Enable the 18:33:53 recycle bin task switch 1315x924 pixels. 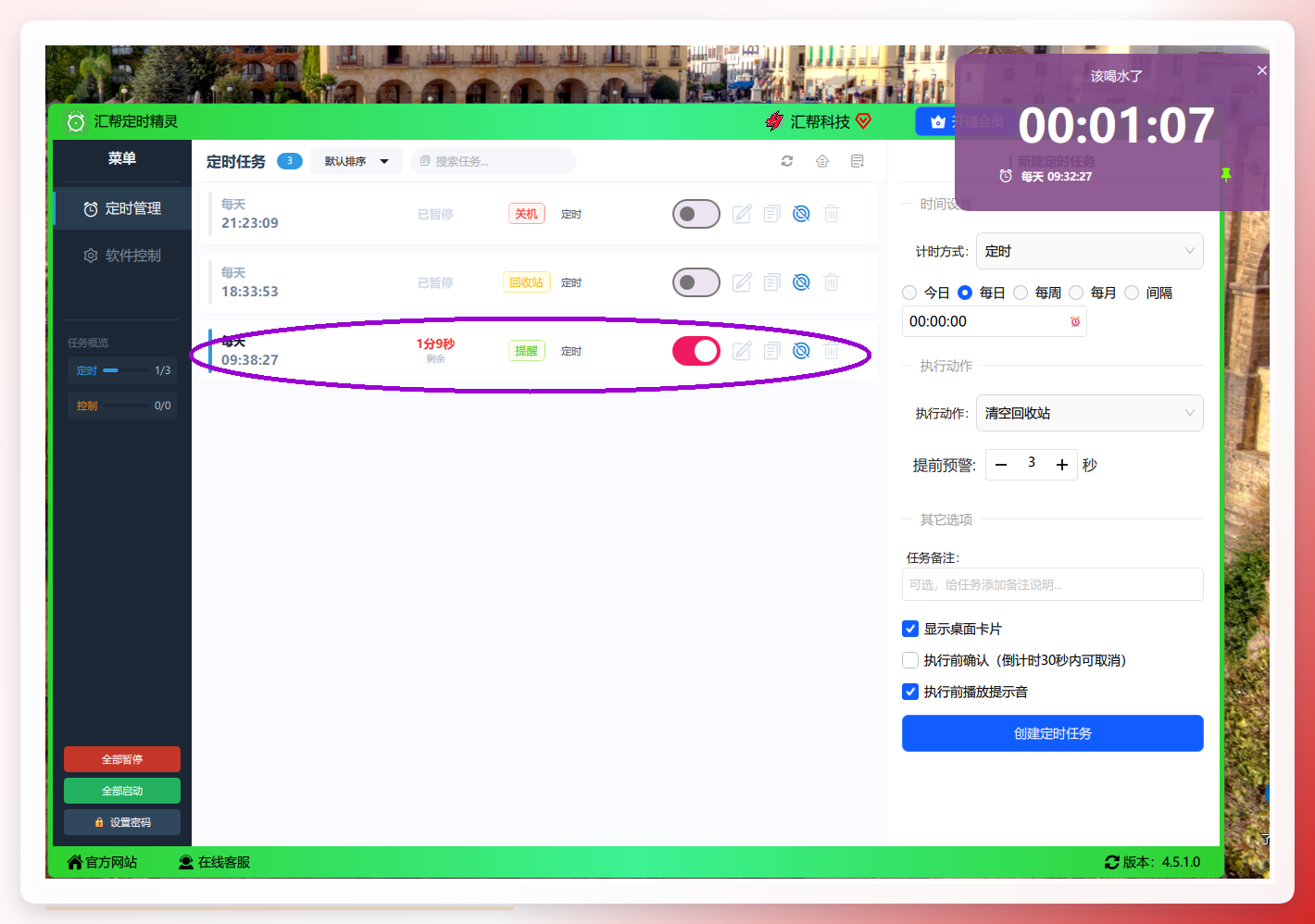(696, 282)
